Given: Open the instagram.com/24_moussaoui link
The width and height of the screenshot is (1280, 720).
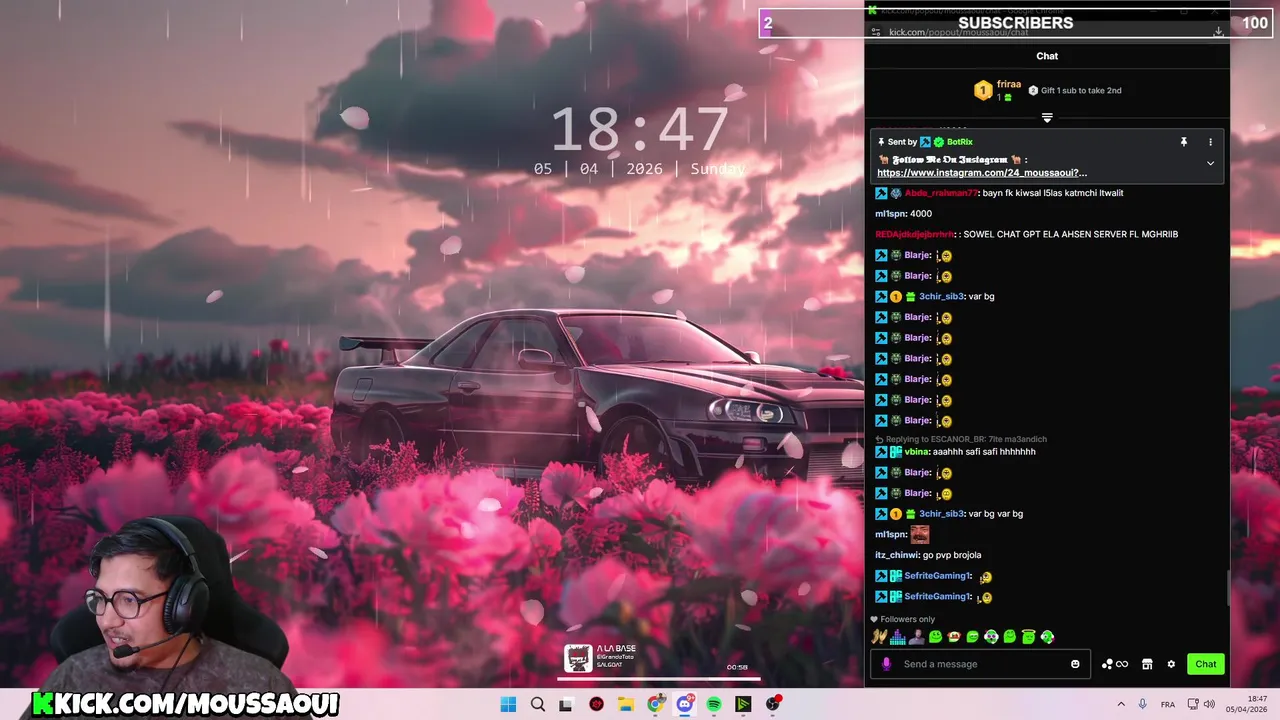Looking at the screenshot, I should (x=982, y=173).
